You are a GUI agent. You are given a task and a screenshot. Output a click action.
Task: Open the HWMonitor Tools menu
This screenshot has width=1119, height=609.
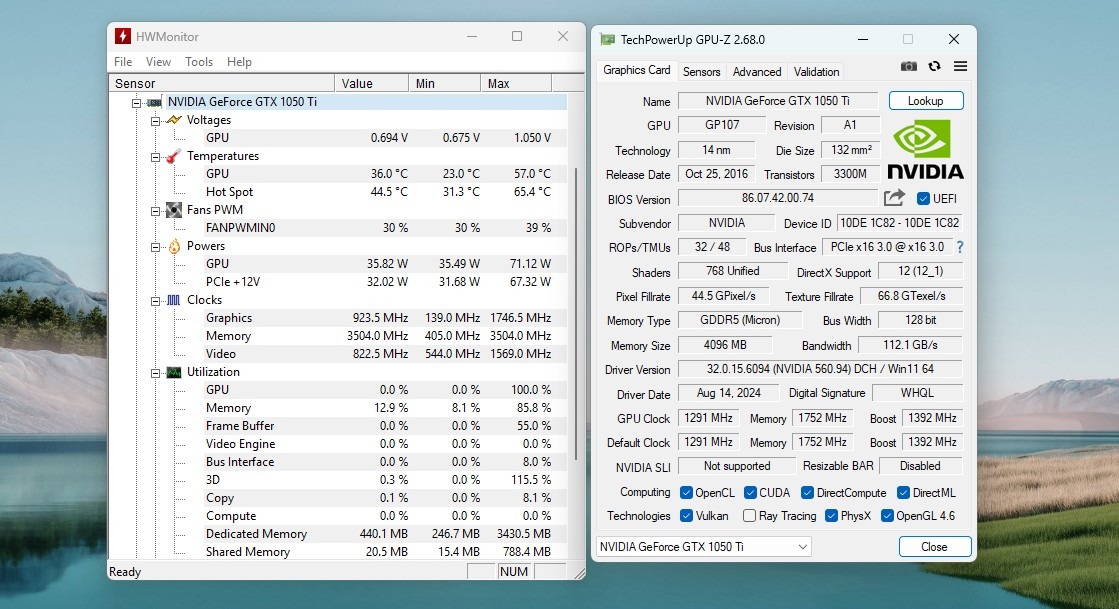199,62
